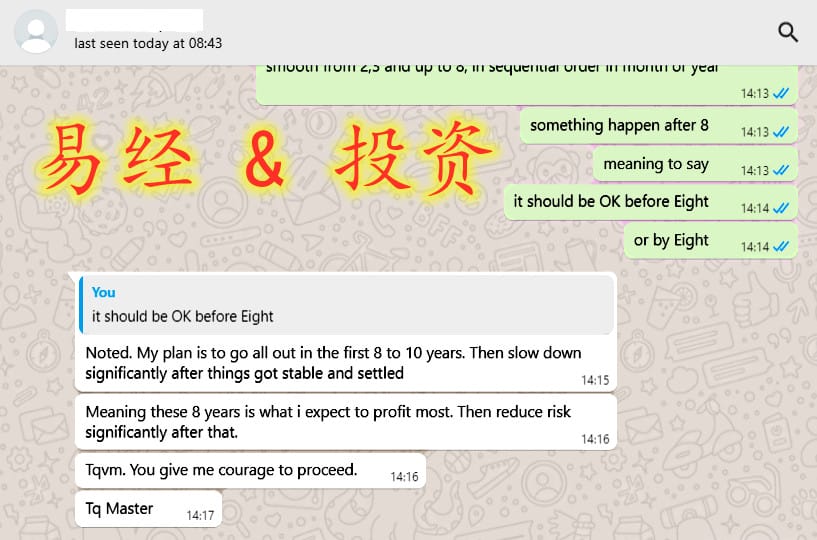This screenshot has height=540, width=817.
Task: Click read ticks on 'meaning to say' message
Action: (x=781, y=170)
